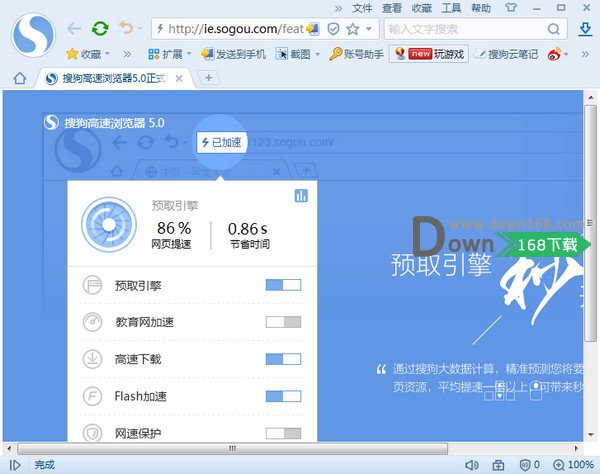Screen dimensions: 600x474
Task: Open the downloads manager arrow icon
Action: click(585, 29)
